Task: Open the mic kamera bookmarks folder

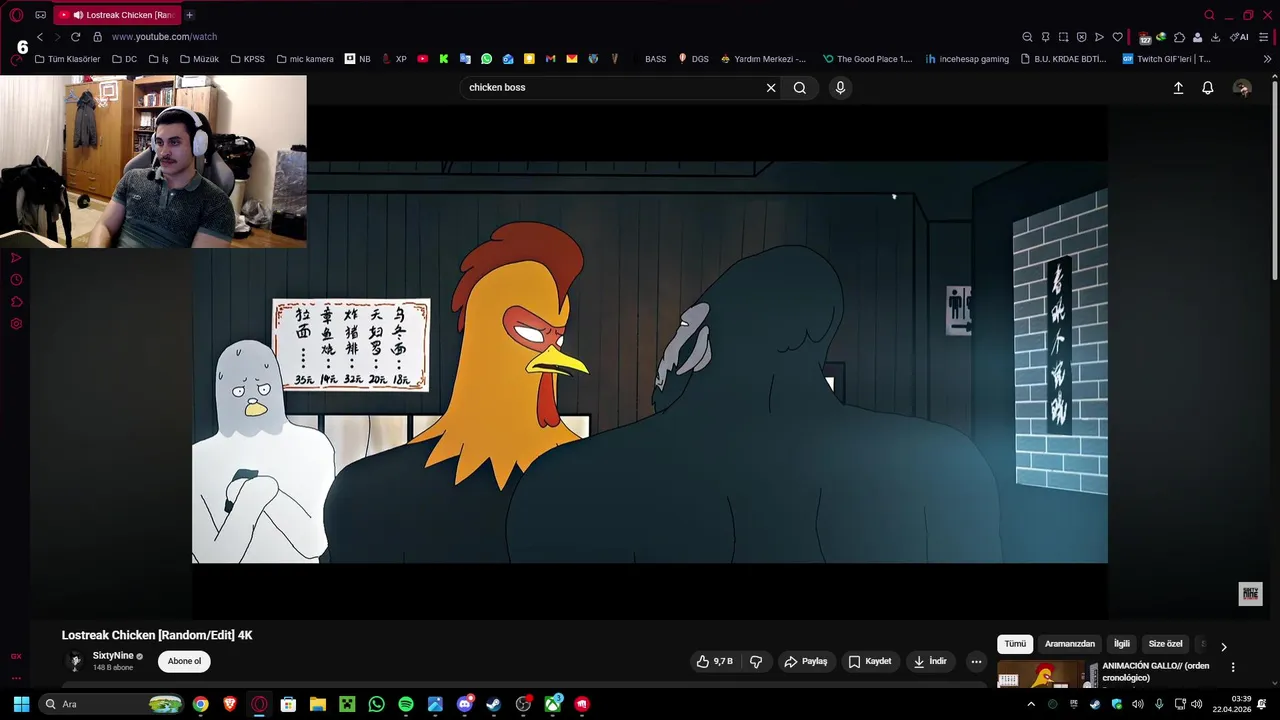Action: pyautogui.click(x=305, y=59)
